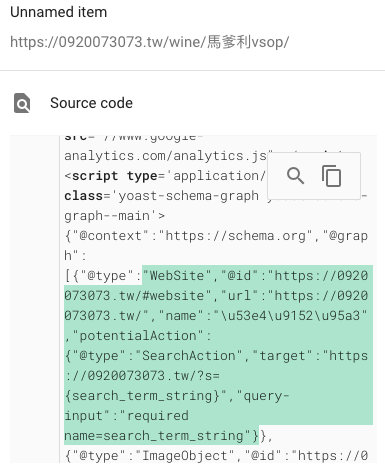
Task: Select the class='yoast-schema-graph line
Action: pyautogui.click(x=162, y=196)
